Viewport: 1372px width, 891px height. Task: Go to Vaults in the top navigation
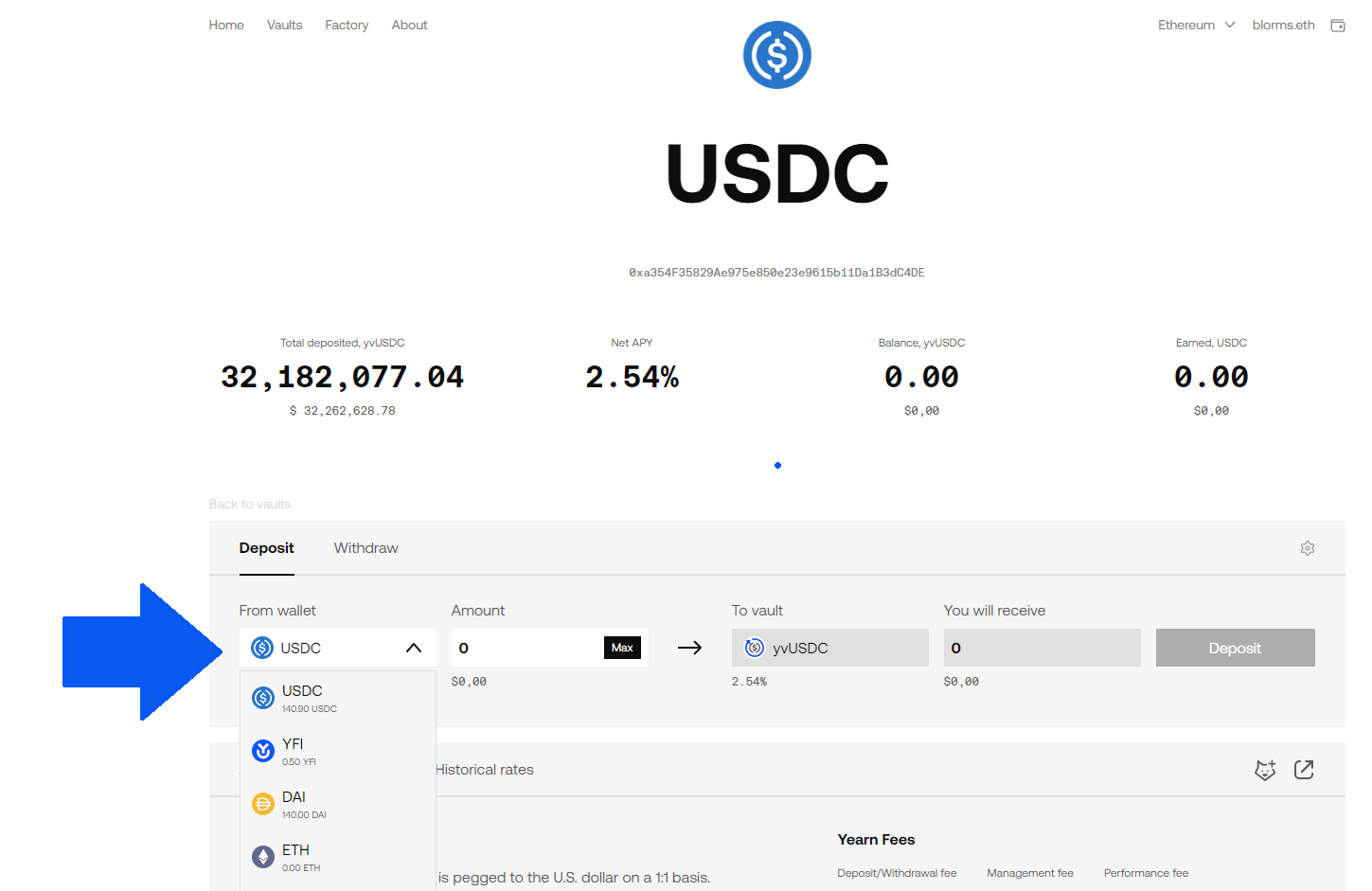click(x=284, y=26)
